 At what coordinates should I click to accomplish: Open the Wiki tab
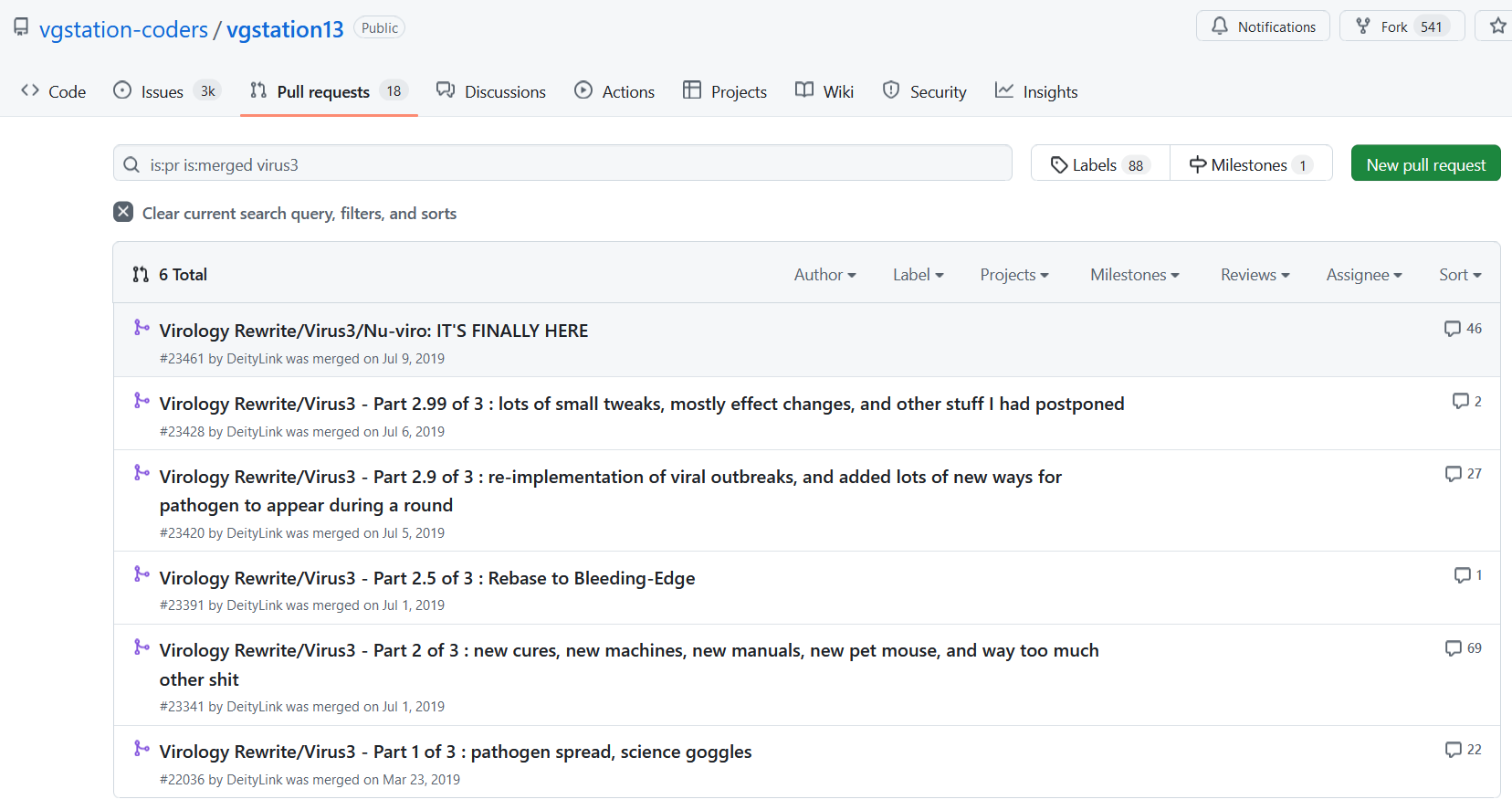(x=824, y=91)
